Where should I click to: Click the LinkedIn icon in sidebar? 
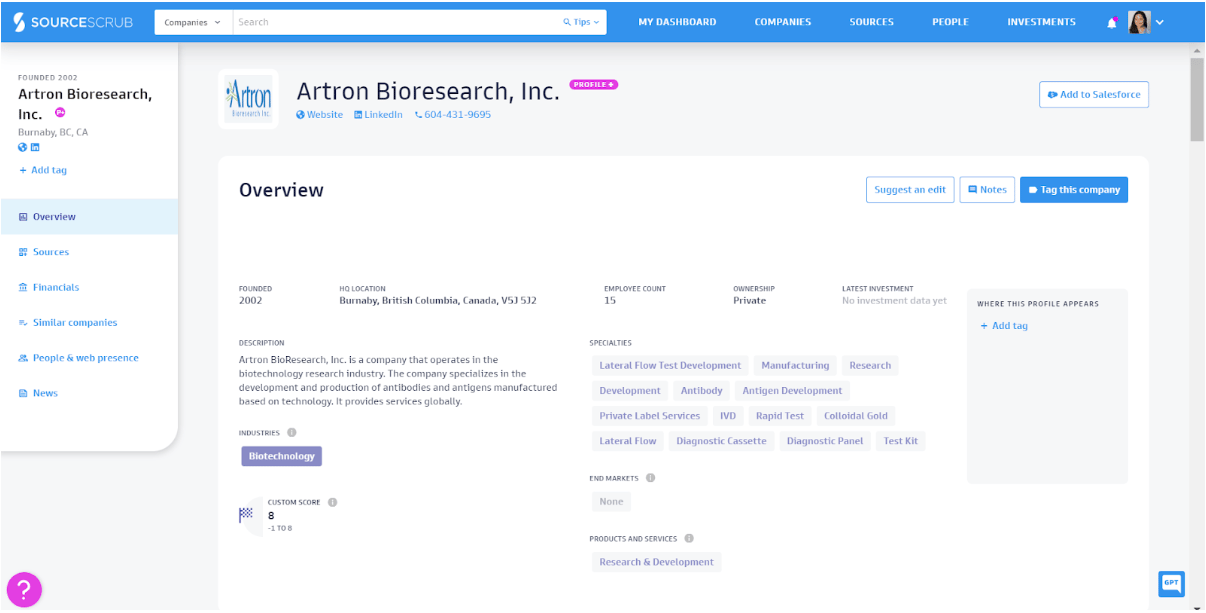click(x=35, y=147)
